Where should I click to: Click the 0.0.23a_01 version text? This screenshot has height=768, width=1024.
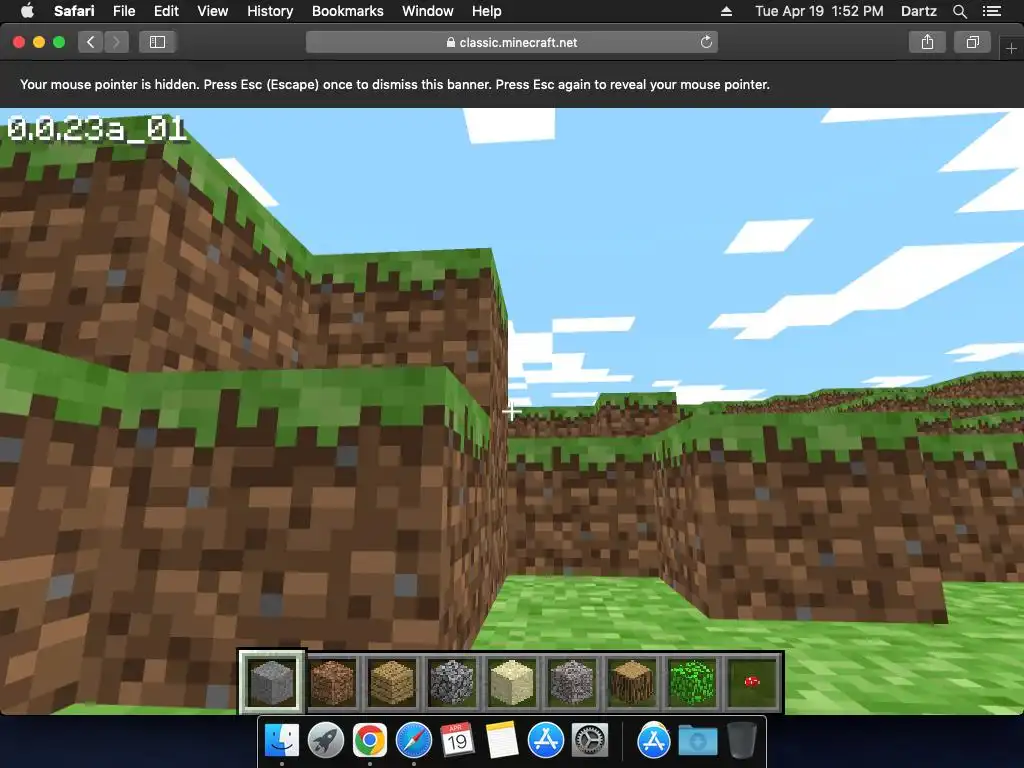(x=97, y=129)
